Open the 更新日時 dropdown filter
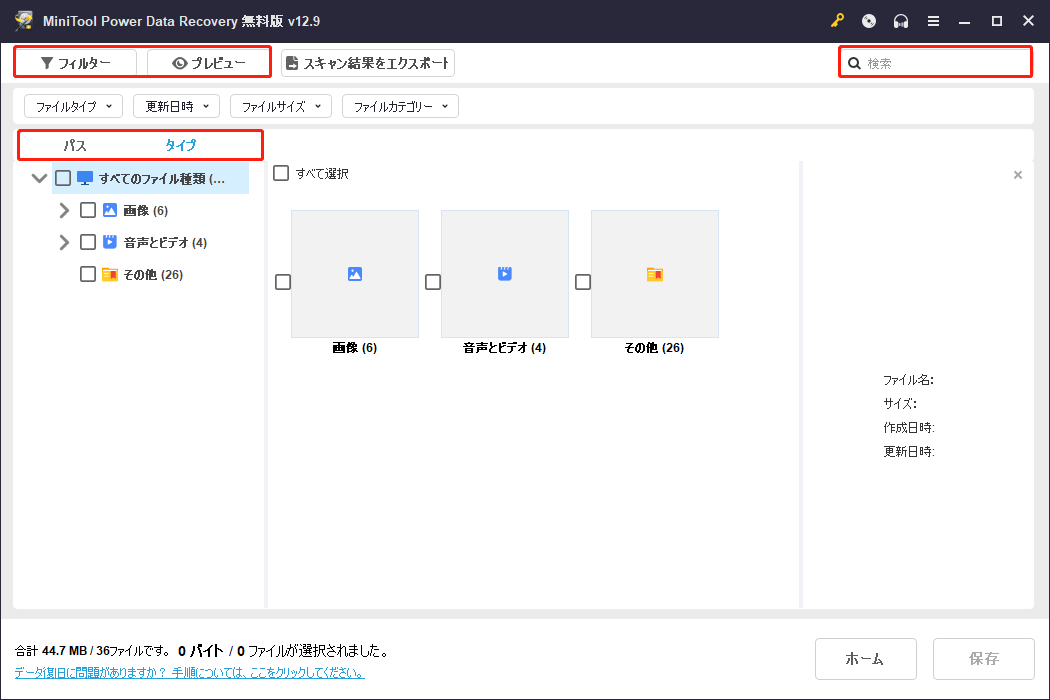Image resolution: width=1050 pixels, height=700 pixels. [x=177, y=106]
